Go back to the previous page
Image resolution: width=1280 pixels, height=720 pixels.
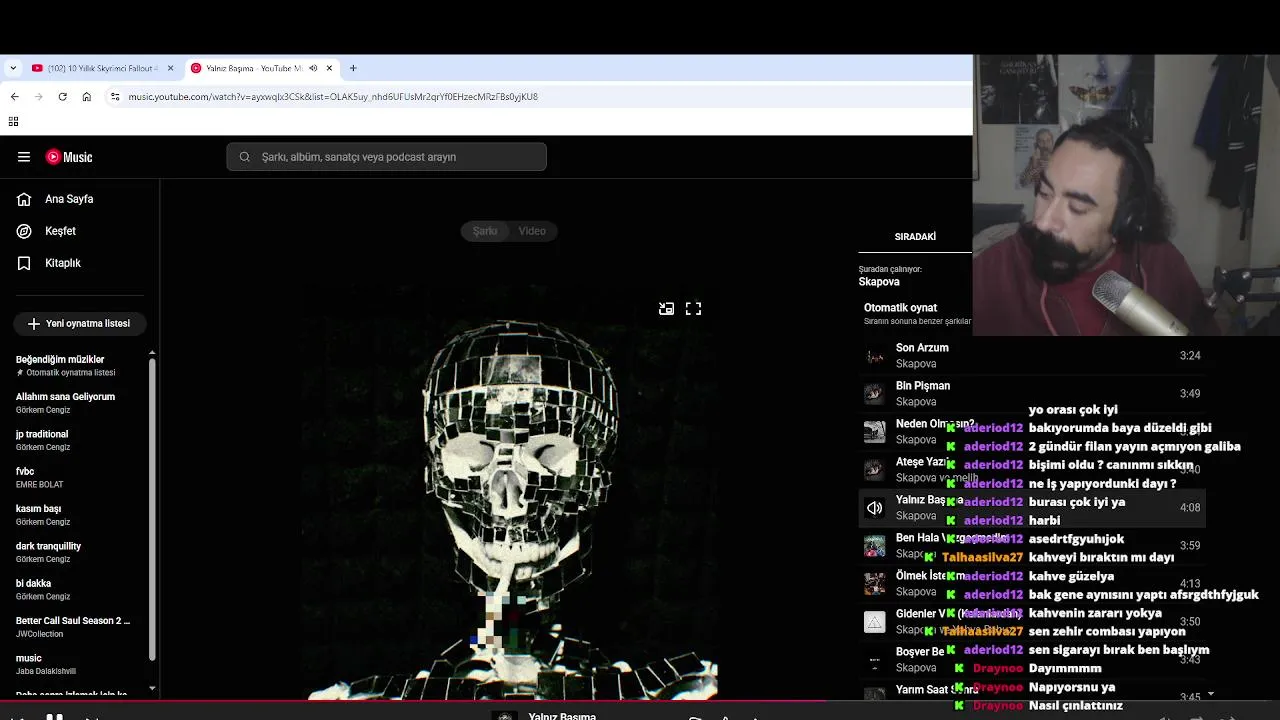coord(14,97)
